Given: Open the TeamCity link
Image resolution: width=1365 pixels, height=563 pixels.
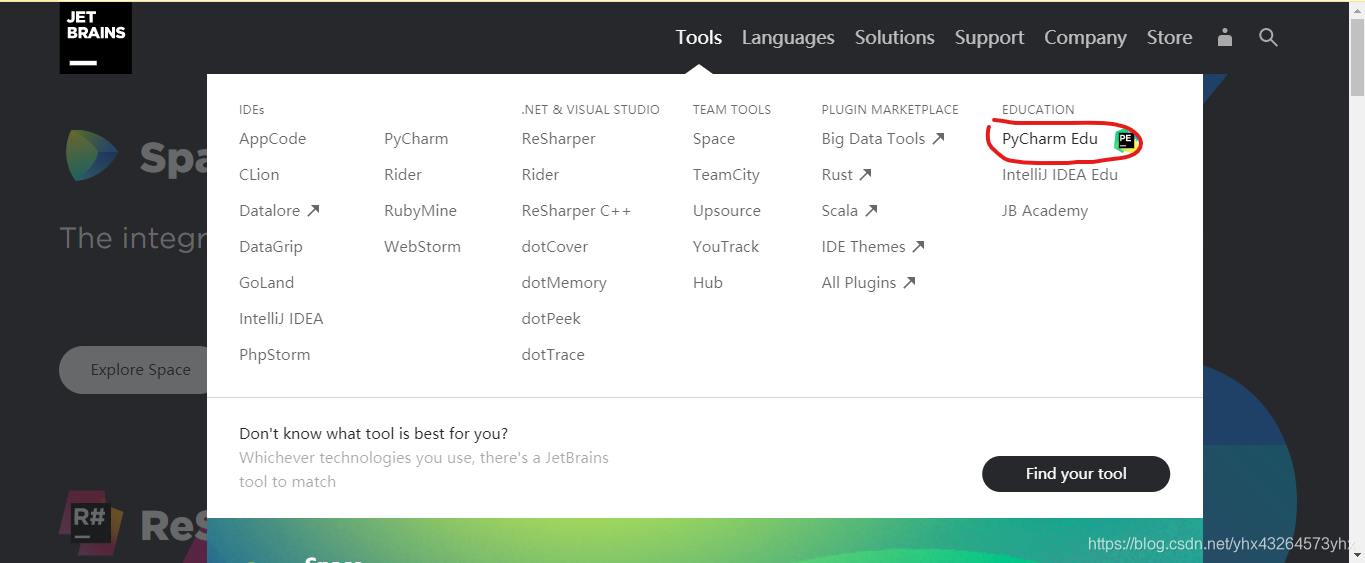Looking at the screenshot, I should coord(726,175).
